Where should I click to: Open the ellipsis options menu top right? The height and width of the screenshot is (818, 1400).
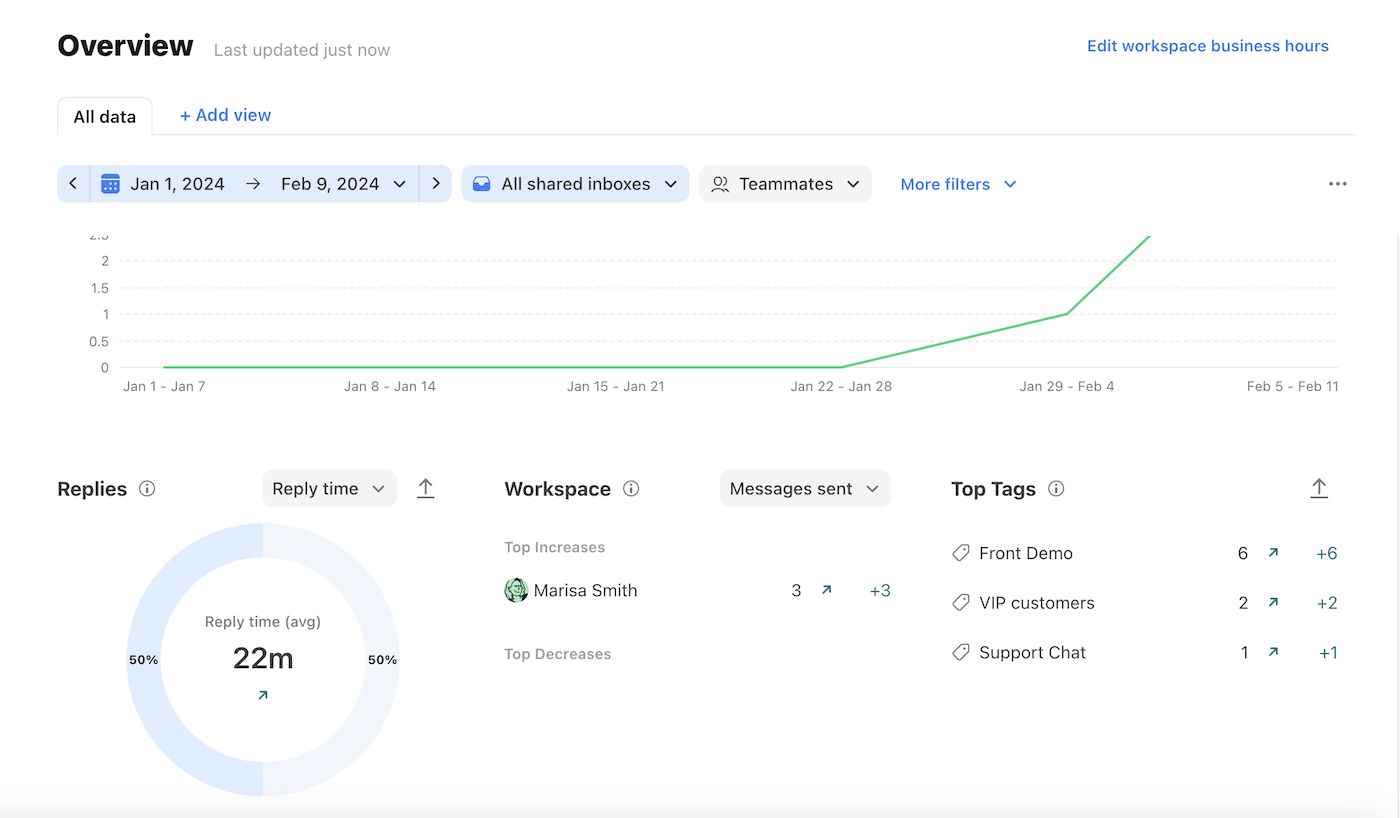coord(1338,183)
